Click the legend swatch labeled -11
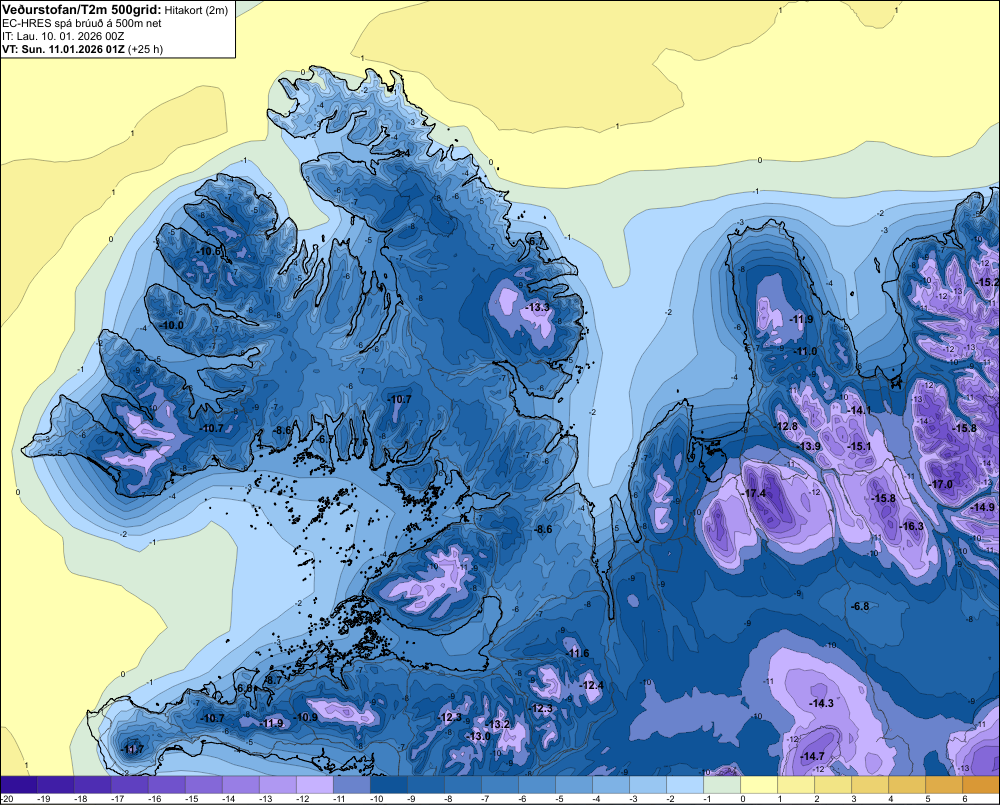 (x=351, y=785)
